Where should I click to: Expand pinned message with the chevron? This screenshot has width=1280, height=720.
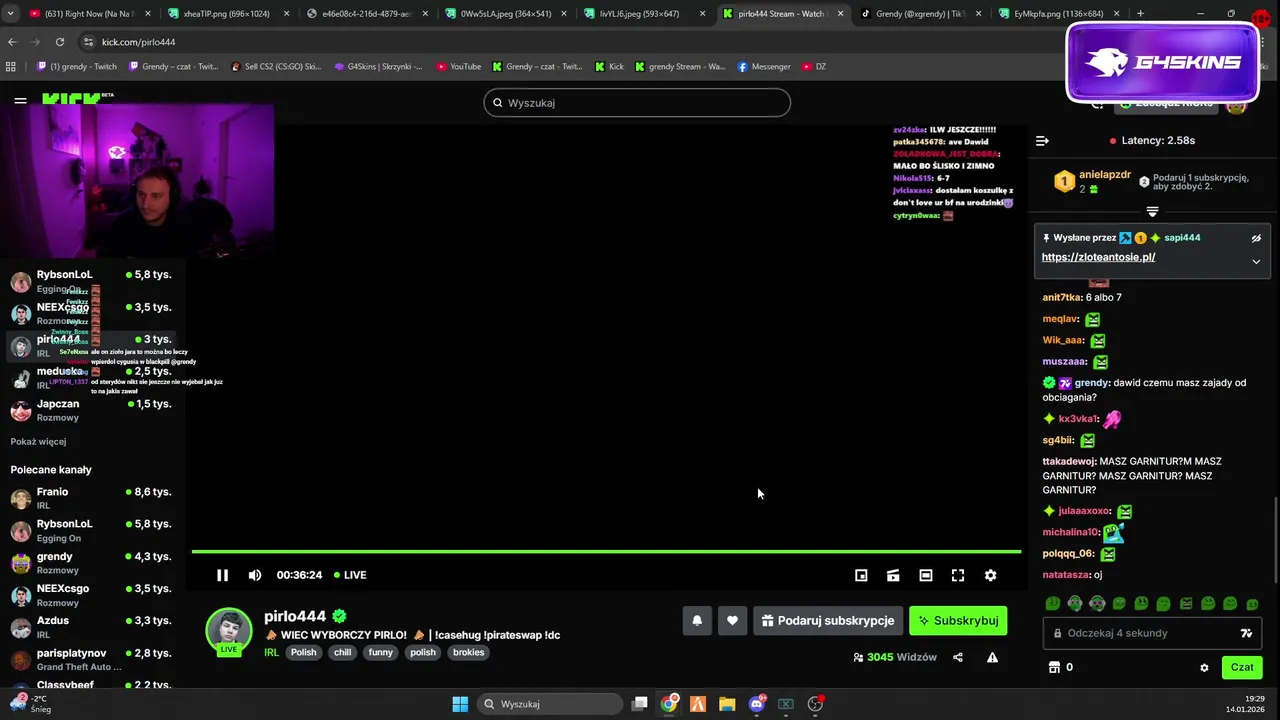pos(1256,262)
